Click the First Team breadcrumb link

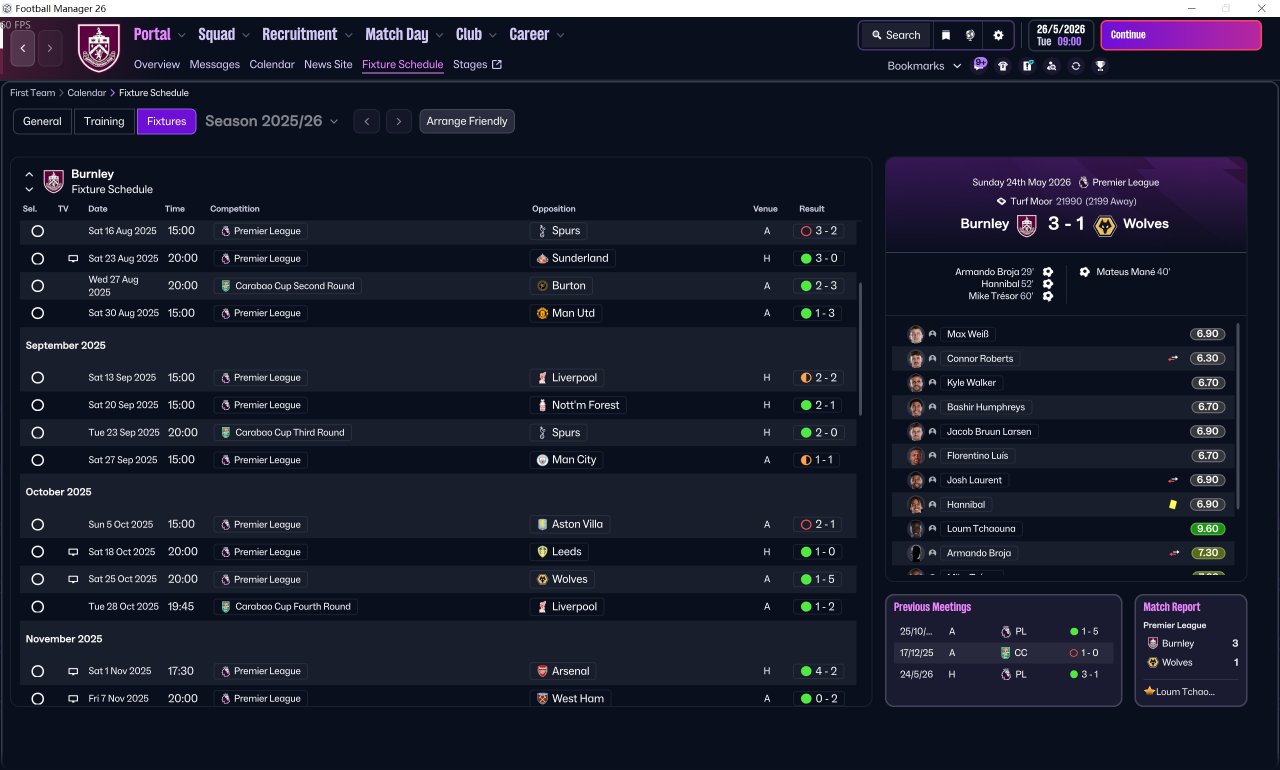[x=33, y=93]
